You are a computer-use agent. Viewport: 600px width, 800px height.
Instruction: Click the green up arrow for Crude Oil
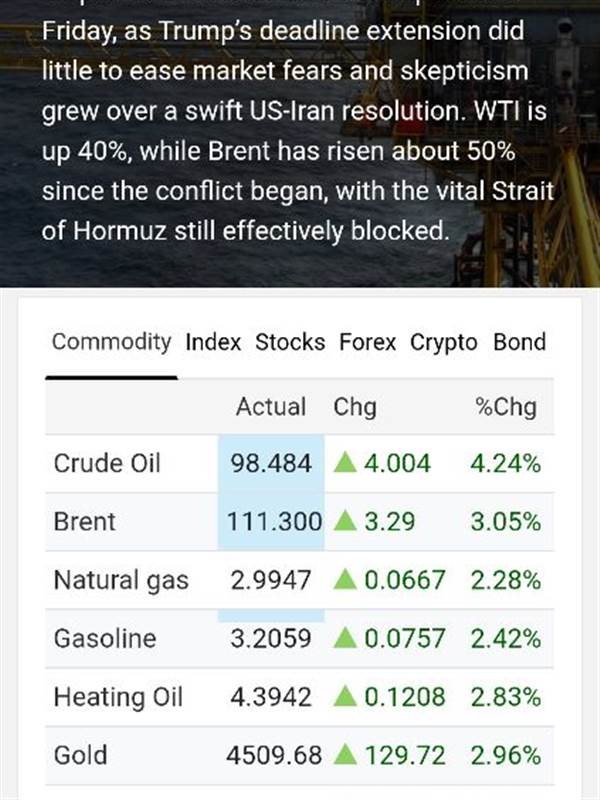click(345, 464)
